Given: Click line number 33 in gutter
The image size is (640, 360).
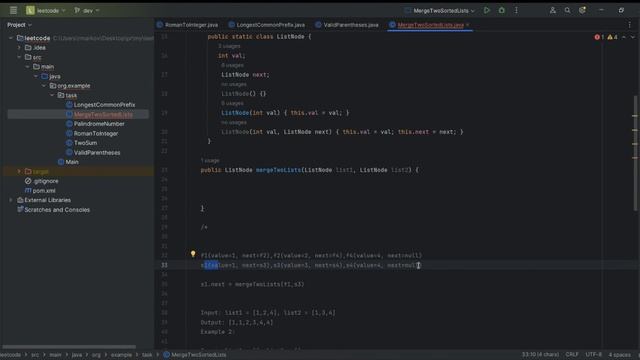Looking at the screenshot, I should click(x=164, y=265).
